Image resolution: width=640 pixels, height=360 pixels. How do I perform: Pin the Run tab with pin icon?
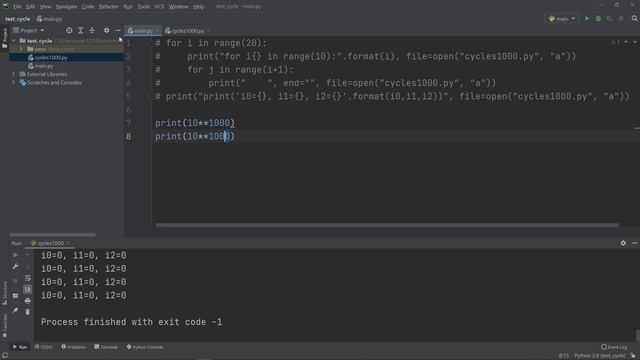click(x=15, y=311)
